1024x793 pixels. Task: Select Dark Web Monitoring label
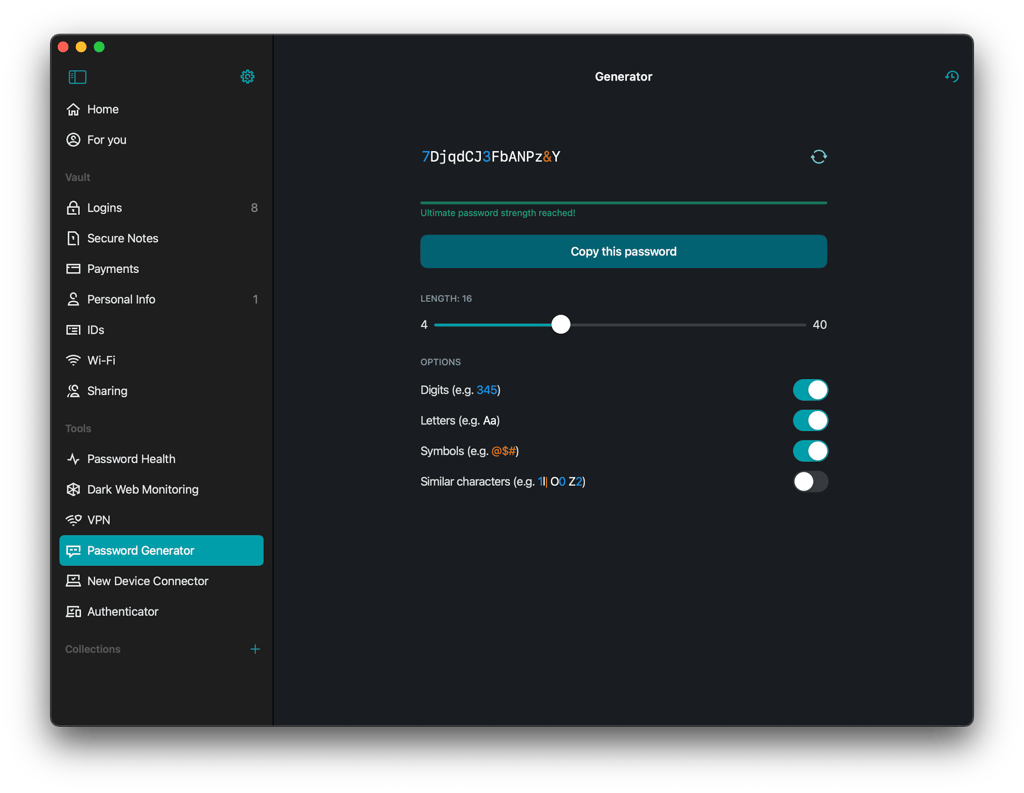coord(142,489)
